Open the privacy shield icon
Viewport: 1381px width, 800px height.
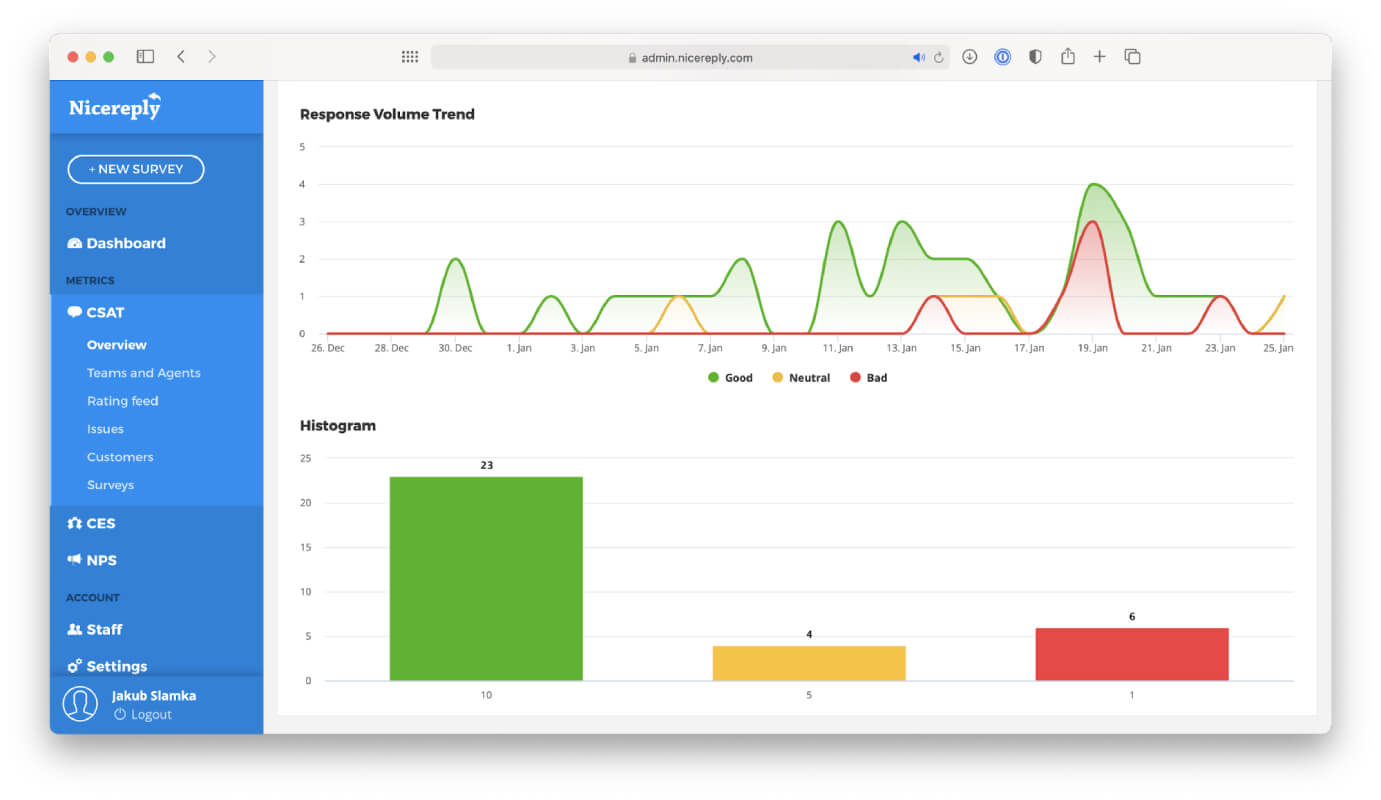click(x=1035, y=57)
